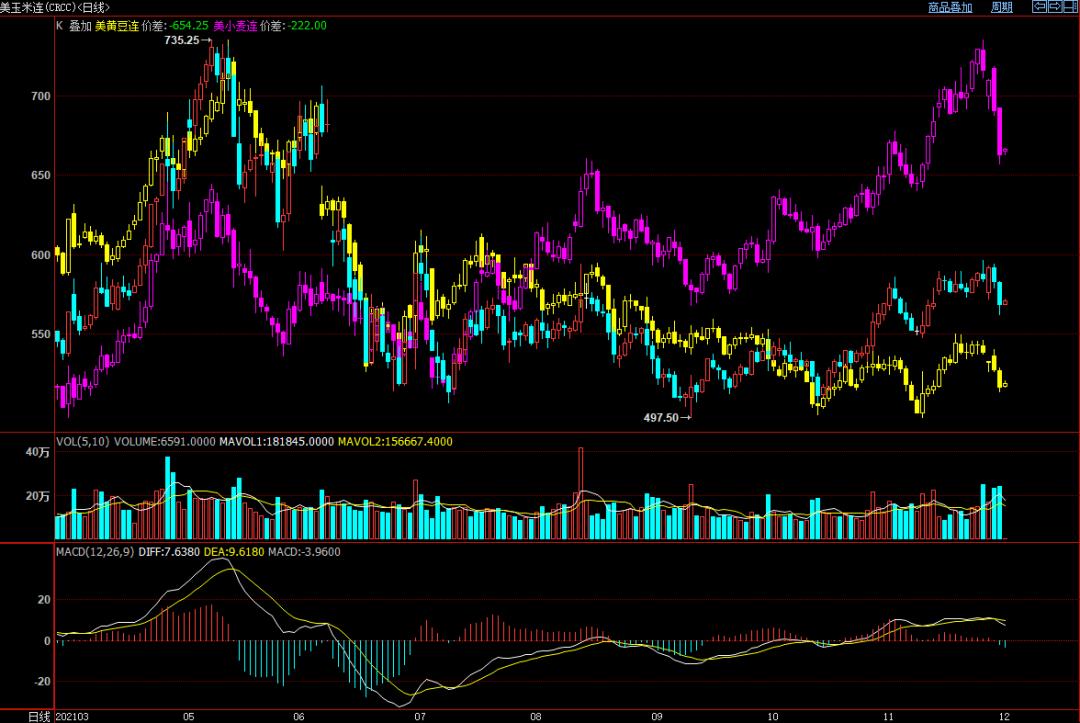The width and height of the screenshot is (1080, 723).
Task: Click the spread value -654.25
Action: (189, 25)
